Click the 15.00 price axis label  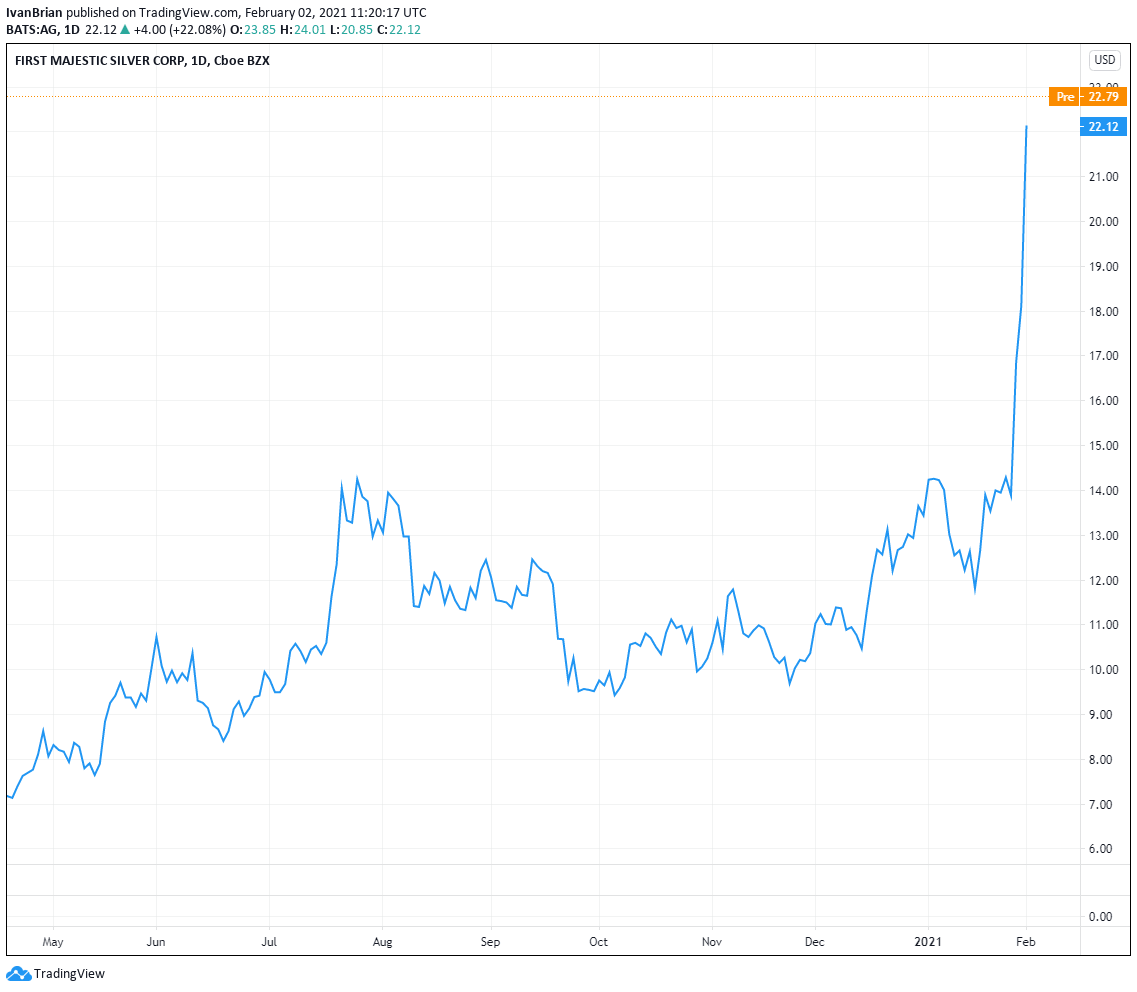(x=1104, y=446)
